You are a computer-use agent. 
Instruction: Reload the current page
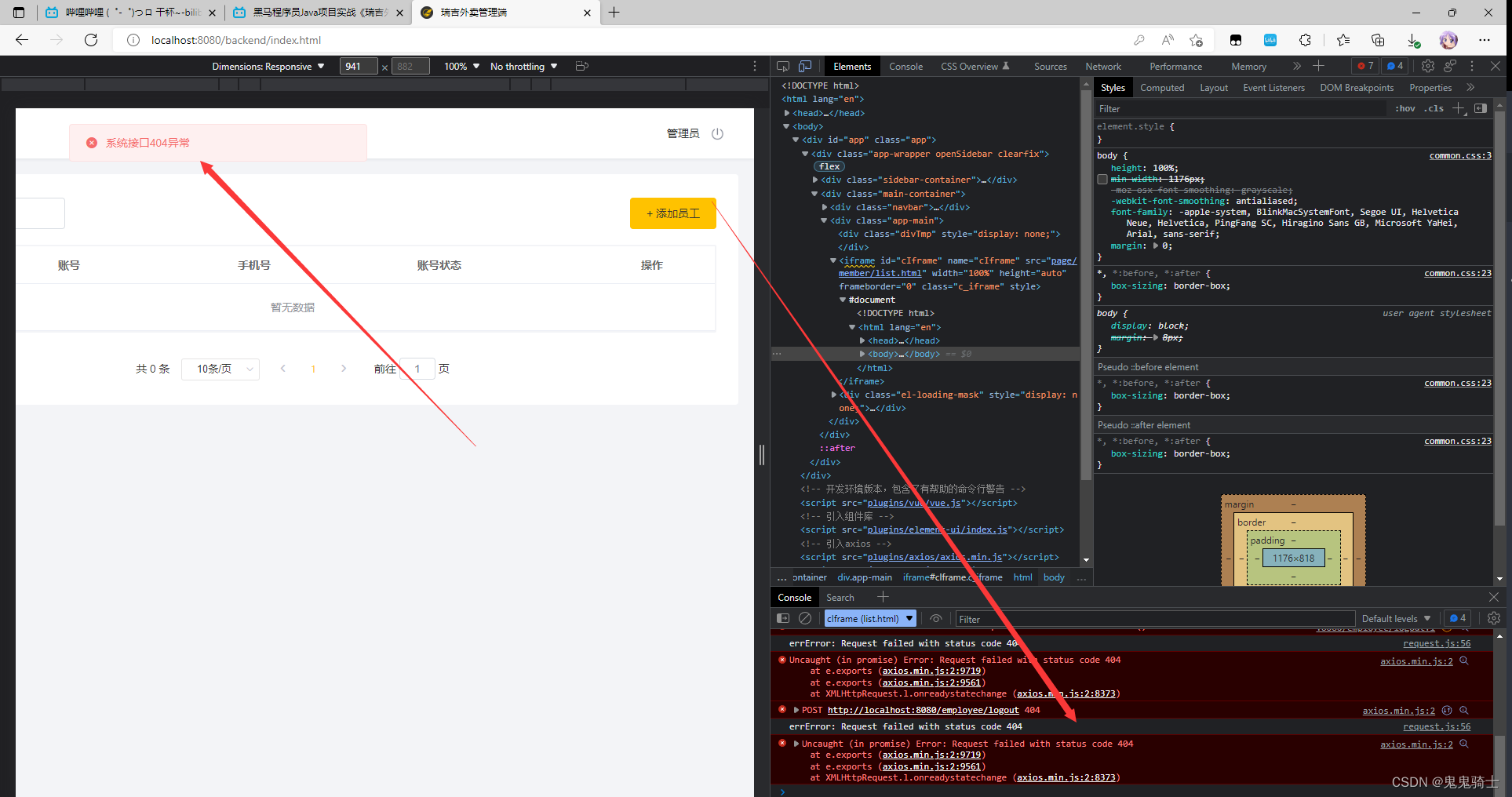click(x=91, y=40)
